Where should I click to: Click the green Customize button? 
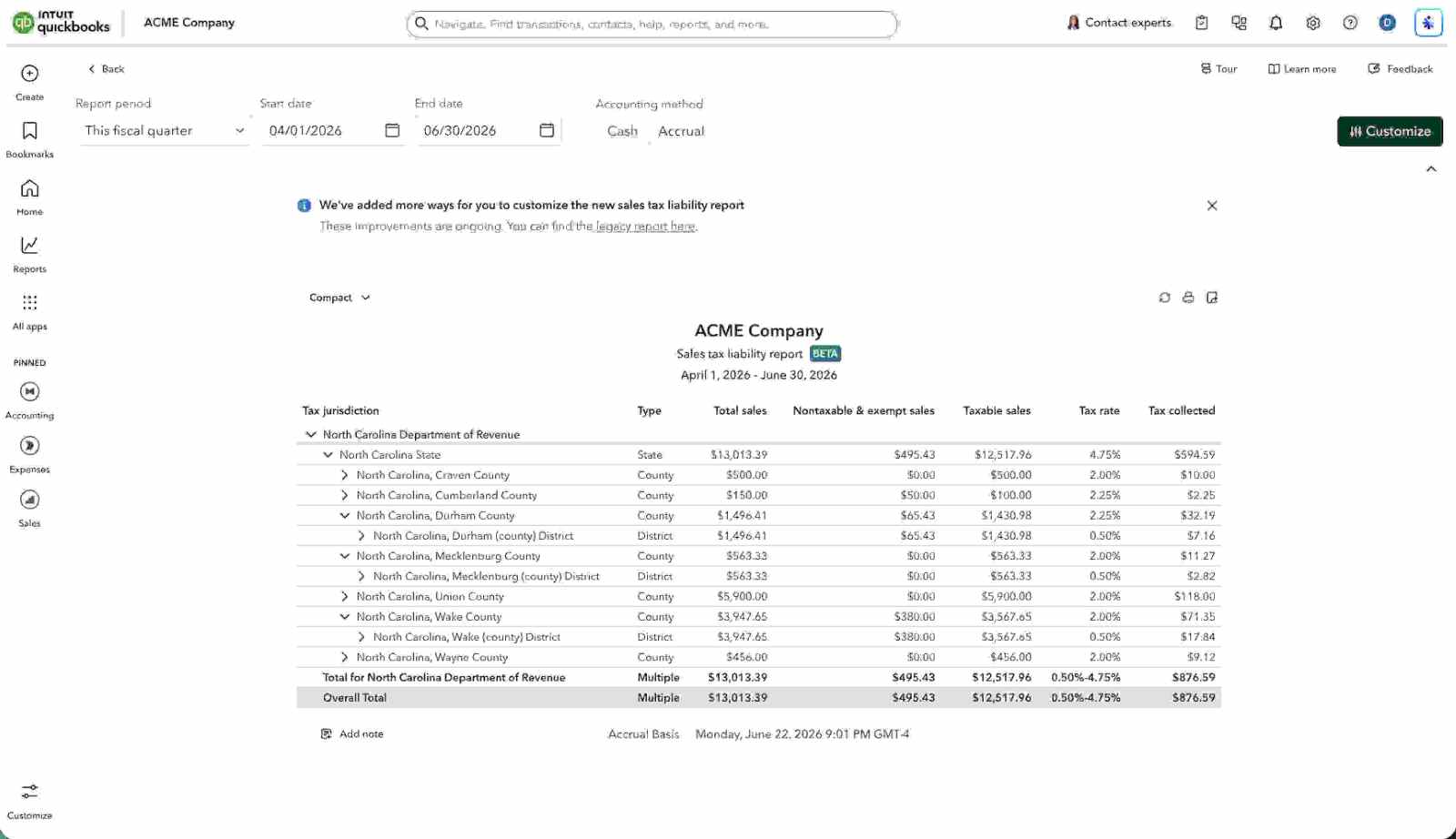tap(1390, 131)
